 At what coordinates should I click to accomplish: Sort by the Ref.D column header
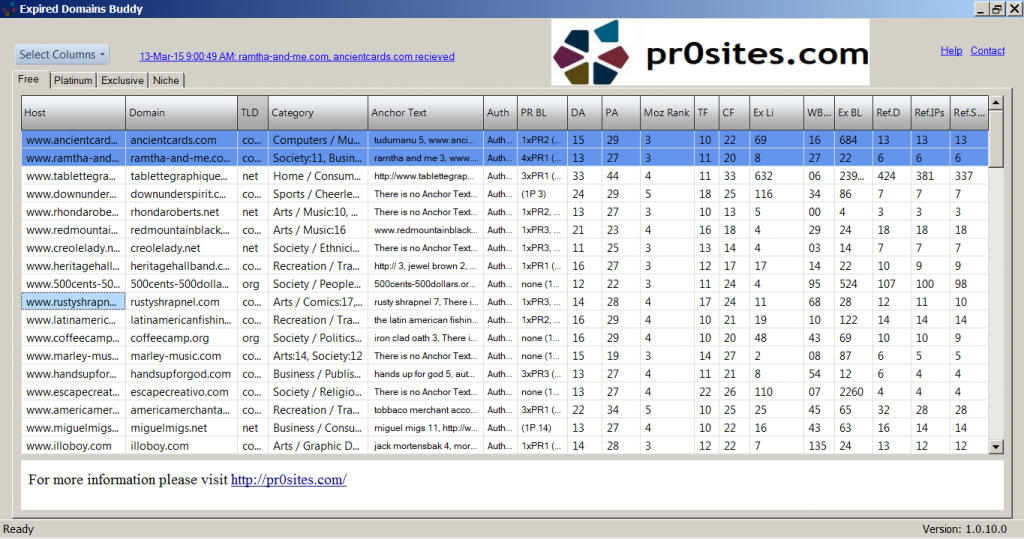click(891, 112)
